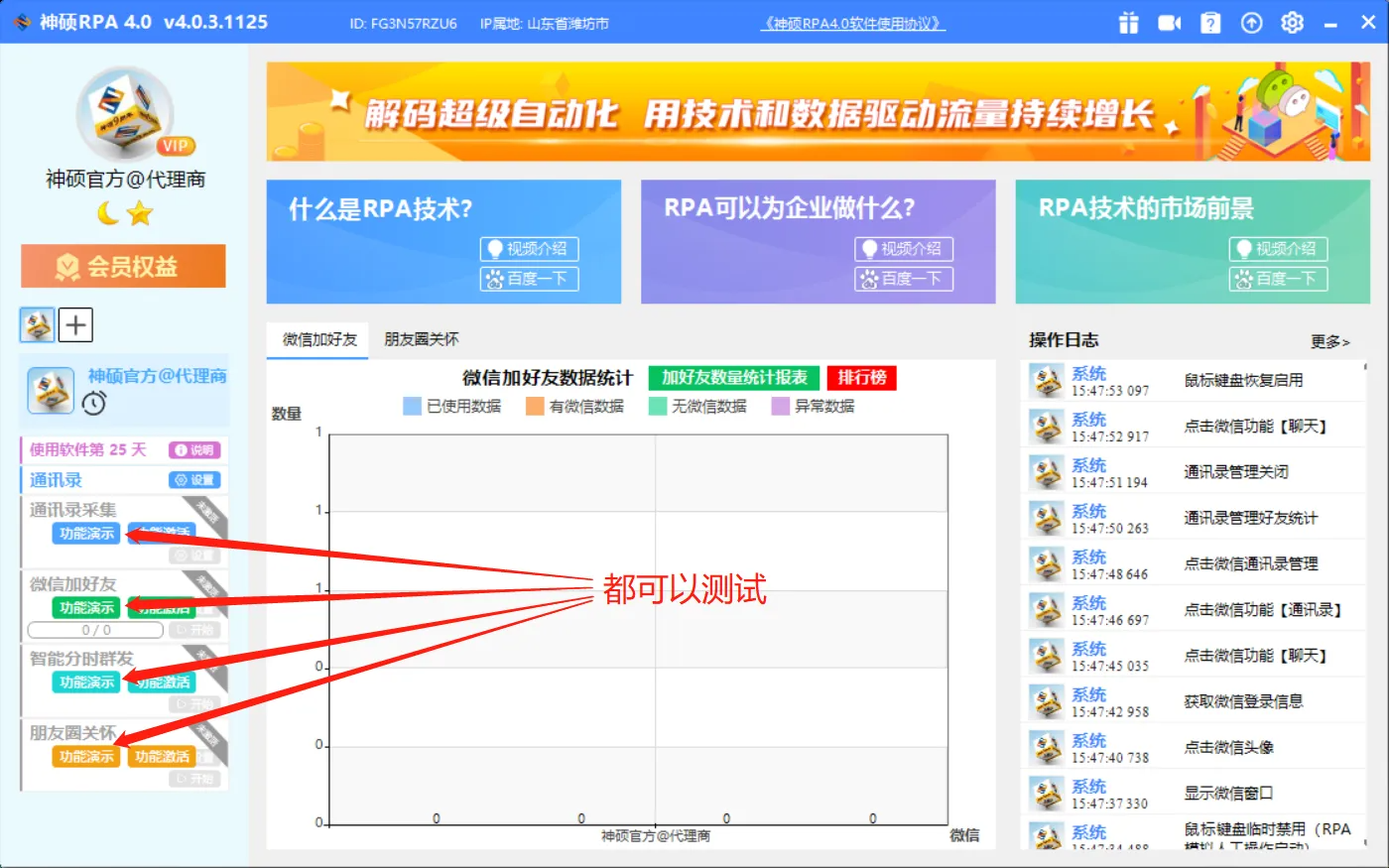
Task: Click 功能演示 under 朋友圈关怀 section
Action: [86, 757]
